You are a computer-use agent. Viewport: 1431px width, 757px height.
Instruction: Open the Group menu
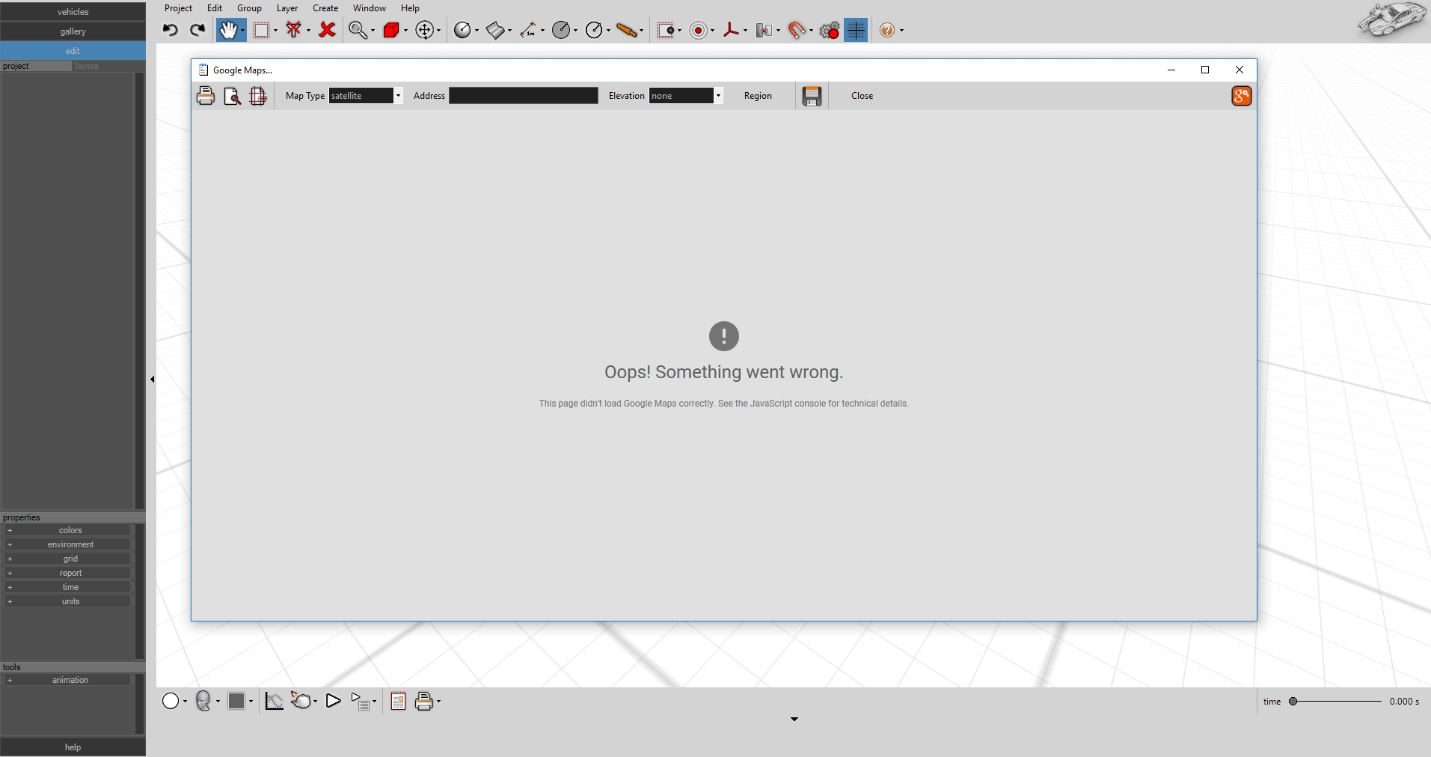(249, 8)
